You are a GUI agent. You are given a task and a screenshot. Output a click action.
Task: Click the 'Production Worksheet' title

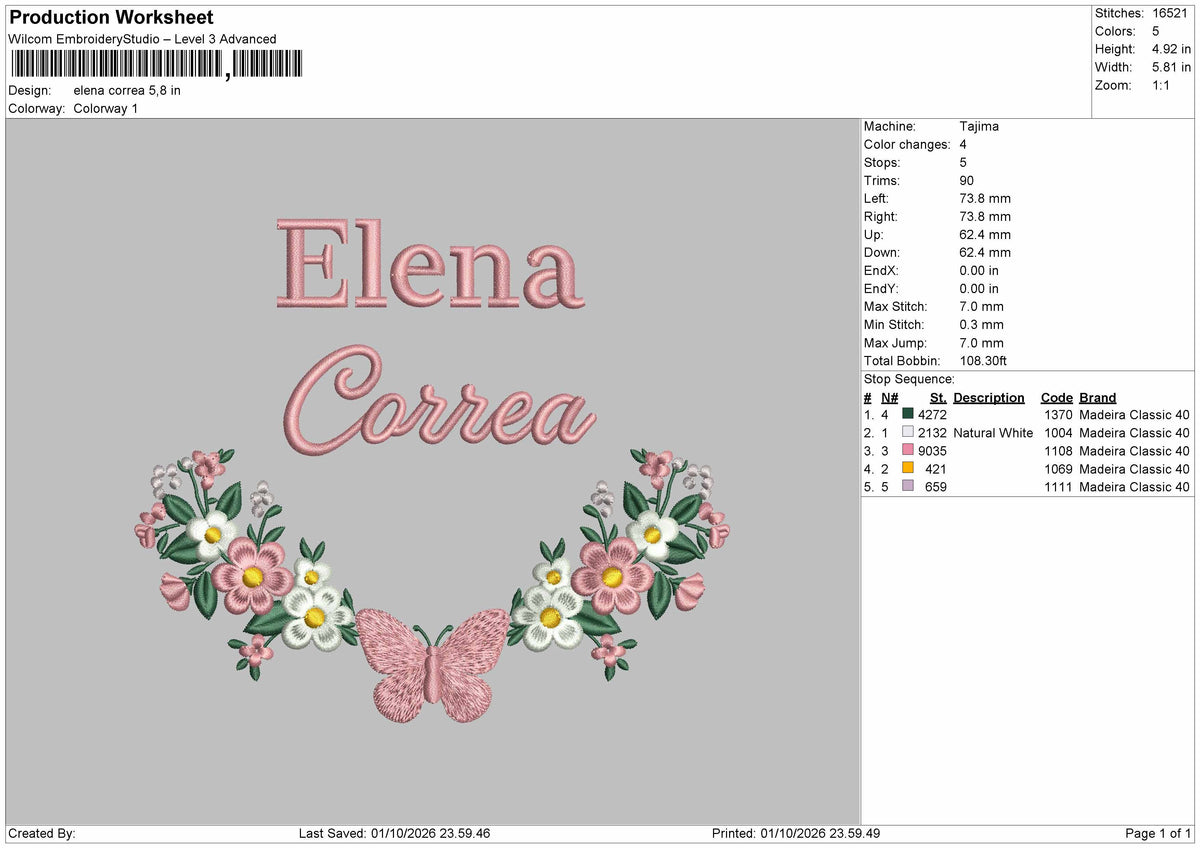click(x=111, y=18)
